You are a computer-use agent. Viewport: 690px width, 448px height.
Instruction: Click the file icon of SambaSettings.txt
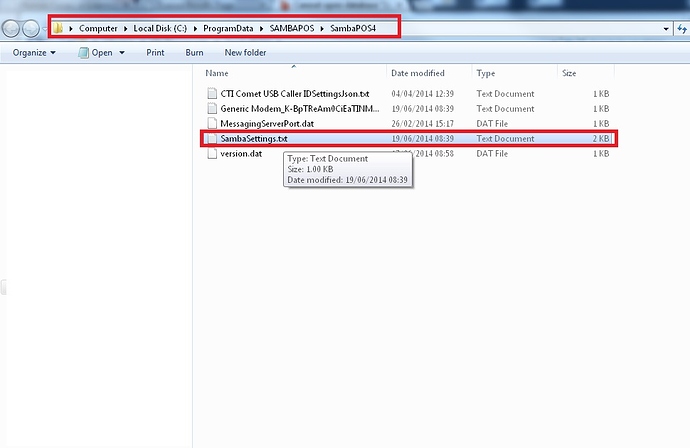(212, 138)
